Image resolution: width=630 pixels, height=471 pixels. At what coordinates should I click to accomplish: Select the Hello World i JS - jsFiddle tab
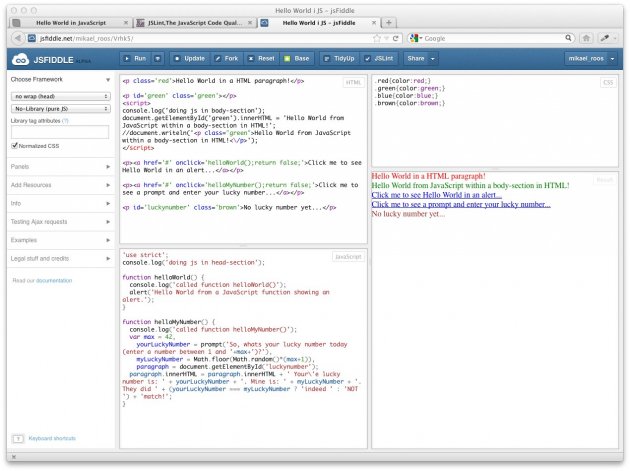pos(319,23)
